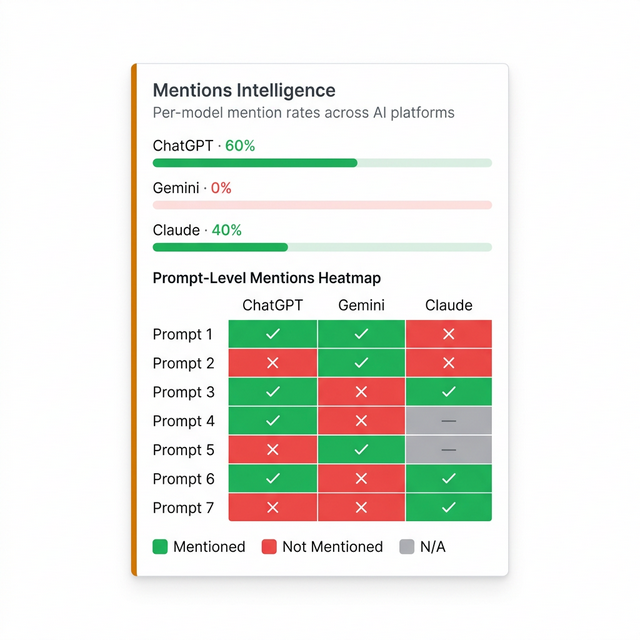
Task: Click Prompt 3 Gemini cross cell
Action: tap(361, 392)
